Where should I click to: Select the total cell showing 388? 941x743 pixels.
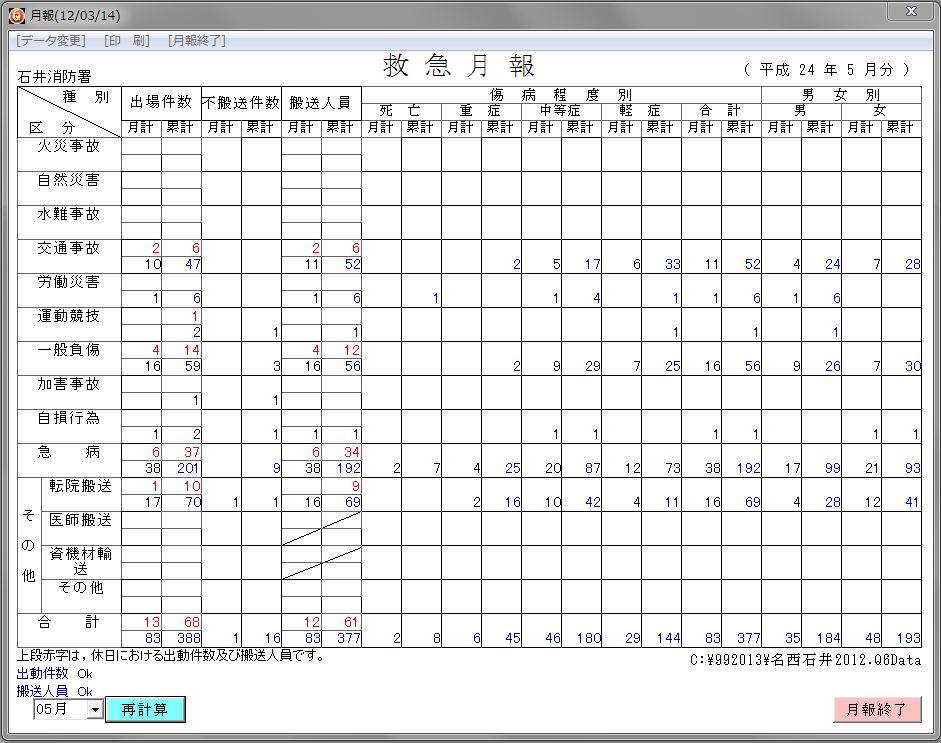[x=182, y=638]
